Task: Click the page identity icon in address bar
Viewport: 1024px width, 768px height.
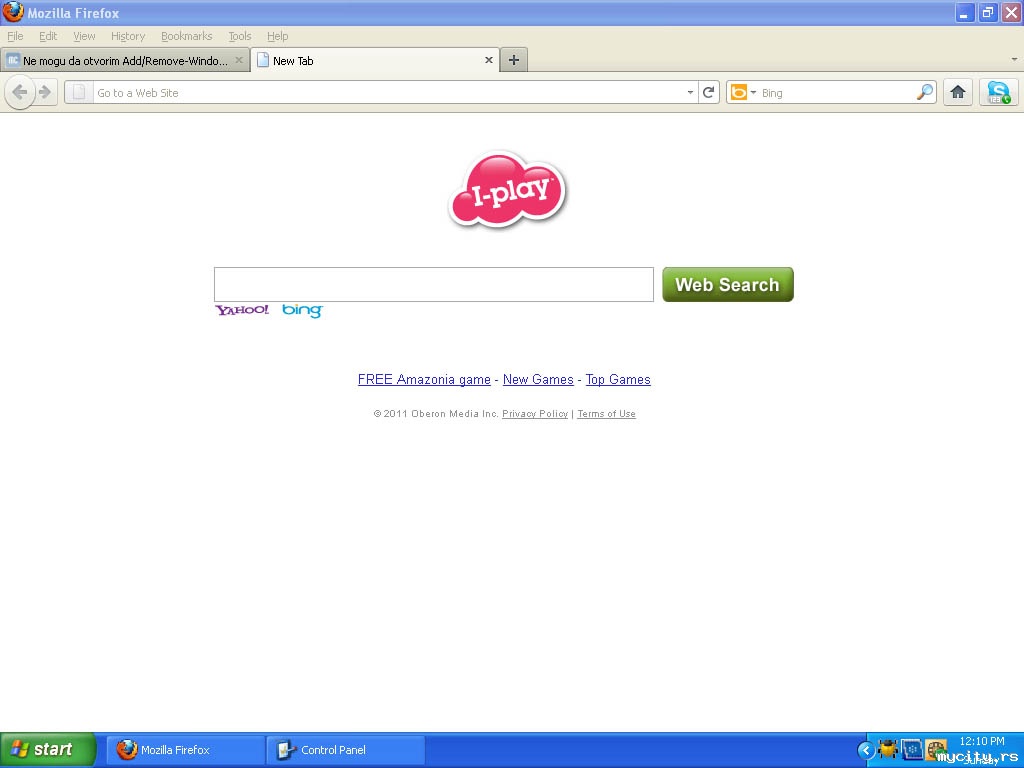Action: (x=79, y=93)
